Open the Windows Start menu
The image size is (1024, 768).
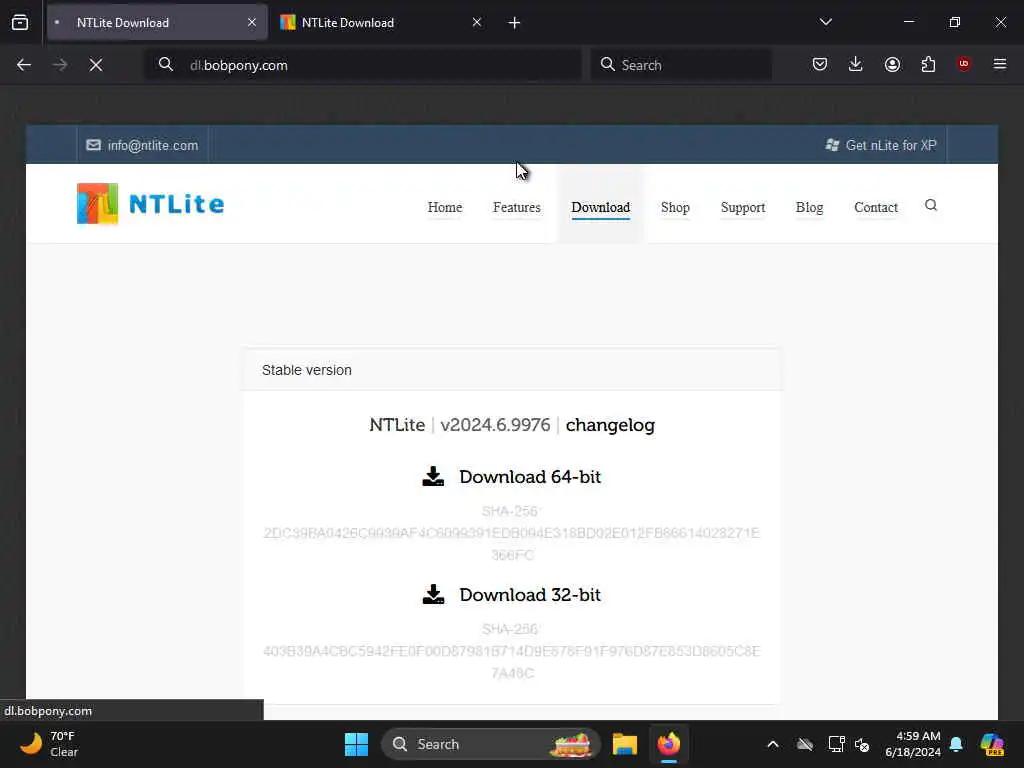tap(357, 744)
